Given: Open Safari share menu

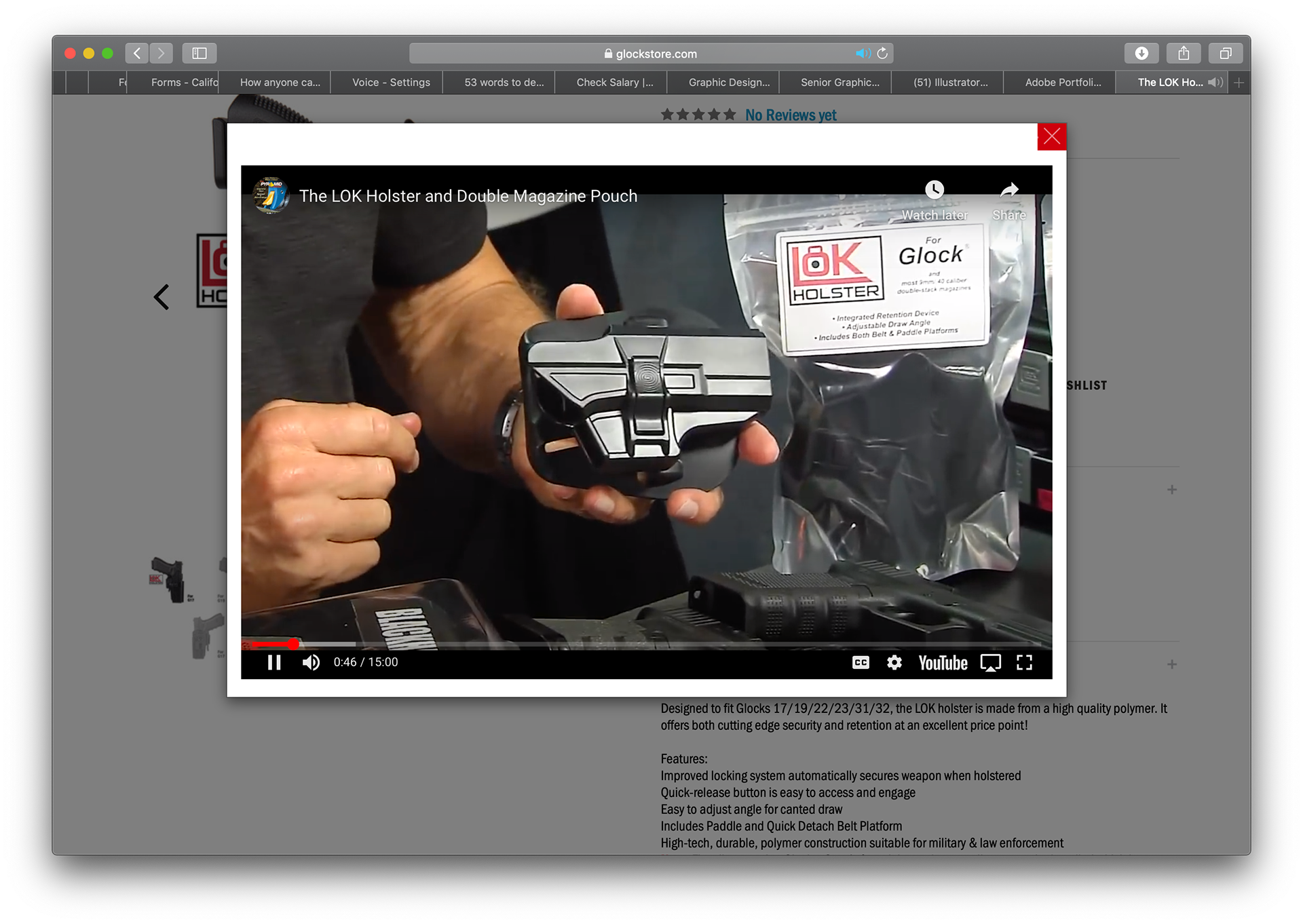Looking at the screenshot, I should pyautogui.click(x=1184, y=53).
